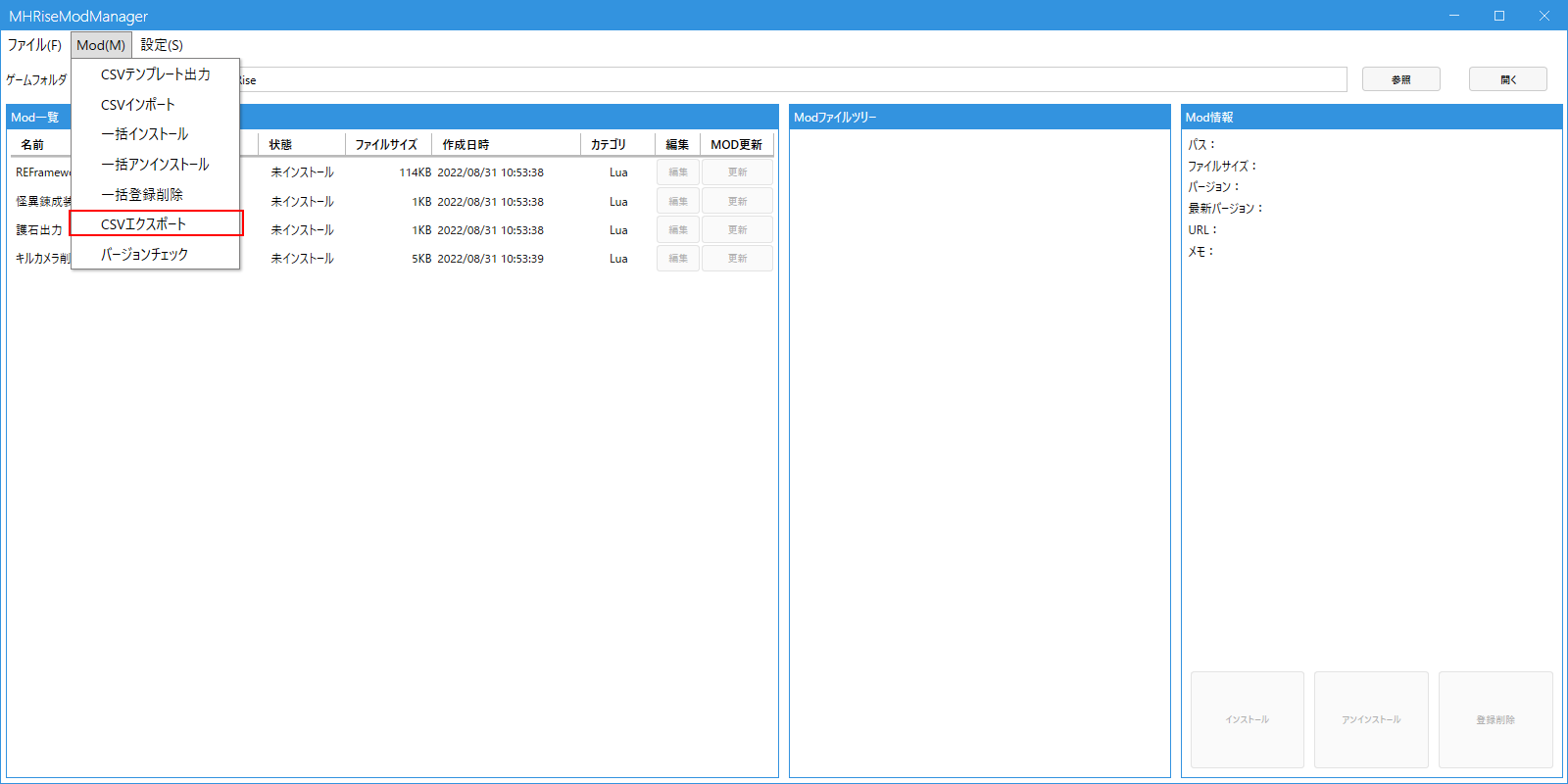Select the 護石出力 mod name

(39, 230)
